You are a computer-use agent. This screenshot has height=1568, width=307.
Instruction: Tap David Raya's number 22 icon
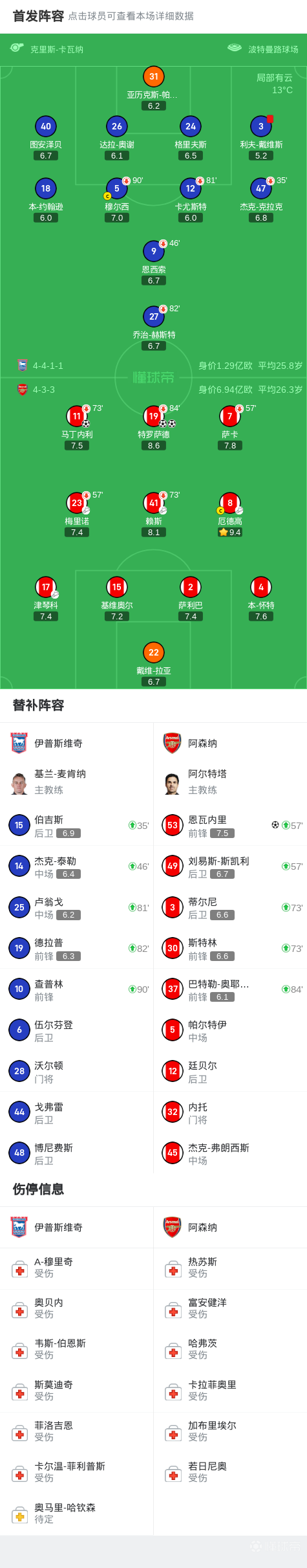(x=153, y=652)
